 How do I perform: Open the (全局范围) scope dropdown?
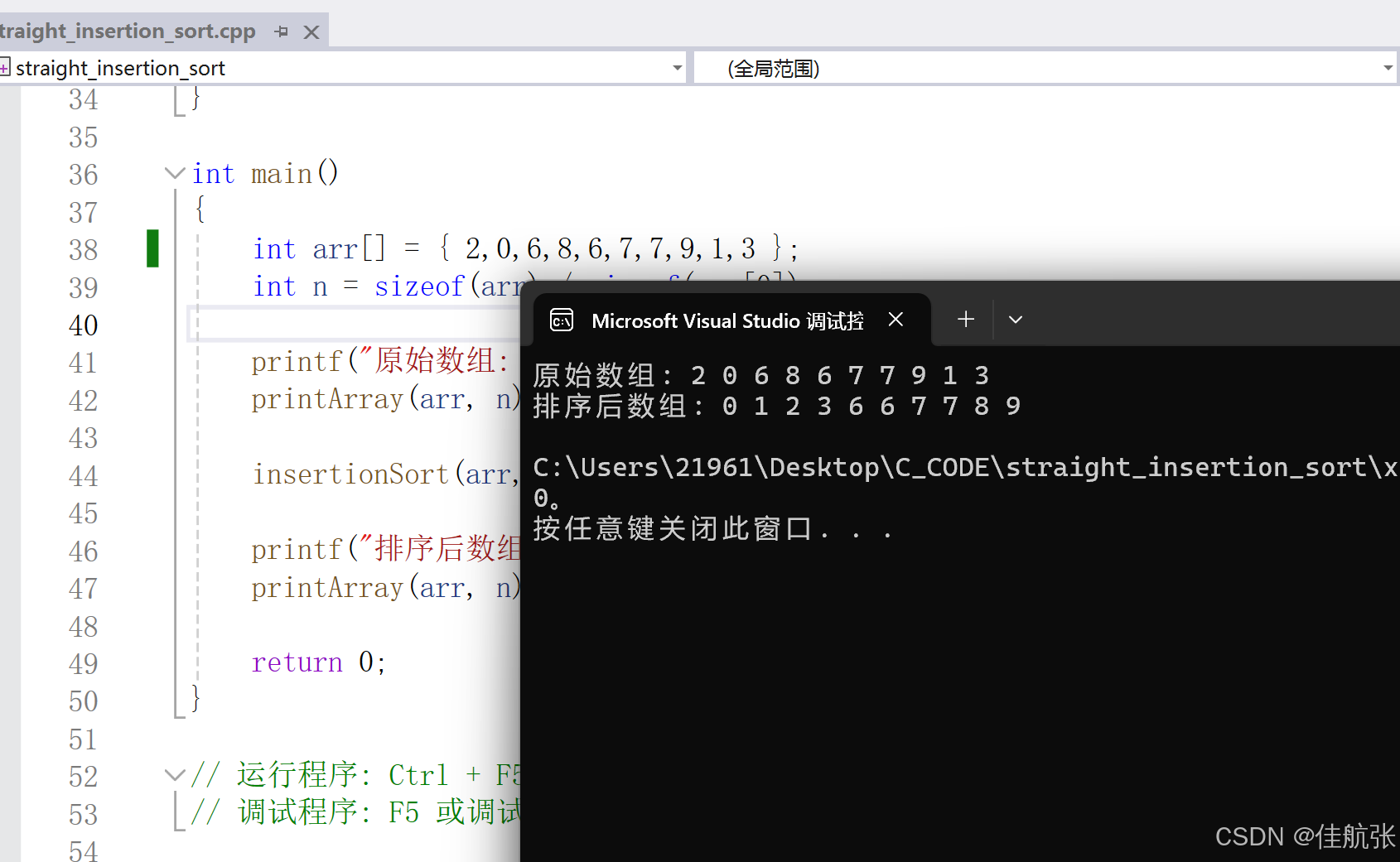pyautogui.click(x=1388, y=68)
